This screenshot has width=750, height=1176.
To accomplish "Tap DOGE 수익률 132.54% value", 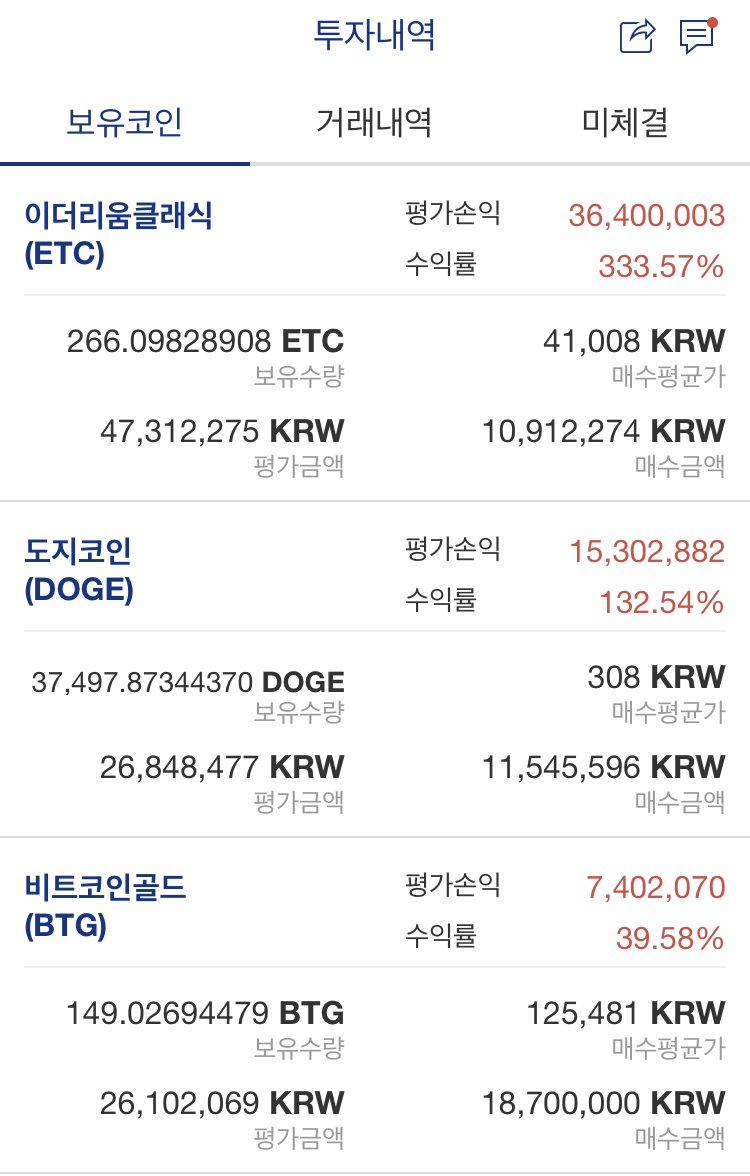I will tap(660, 603).
